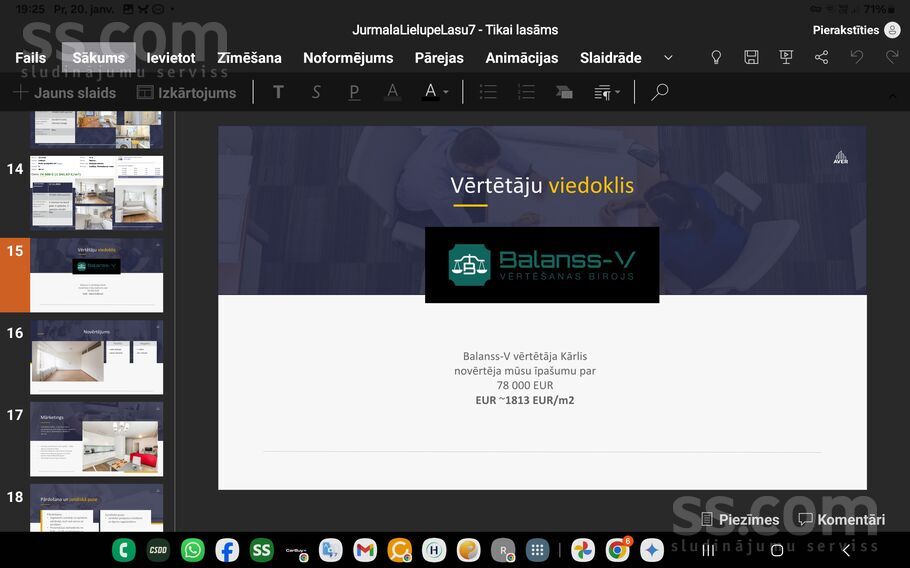
Task: Open WhatsApp from the taskbar
Action: tap(192, 550)
